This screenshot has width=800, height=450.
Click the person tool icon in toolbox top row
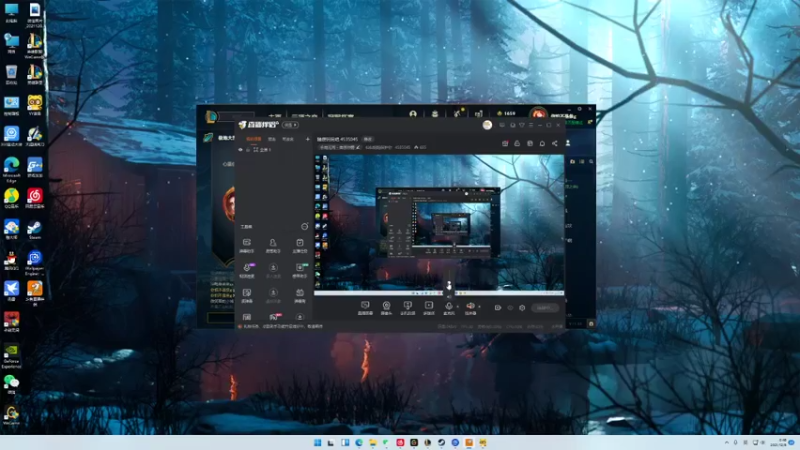coord(273,242)
